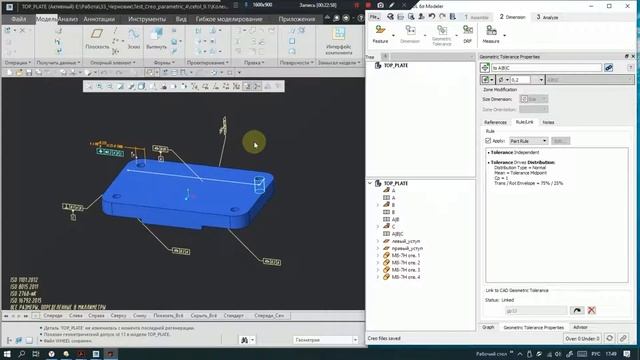Switch to the Гибкое моделирование tab

[229, 19]
